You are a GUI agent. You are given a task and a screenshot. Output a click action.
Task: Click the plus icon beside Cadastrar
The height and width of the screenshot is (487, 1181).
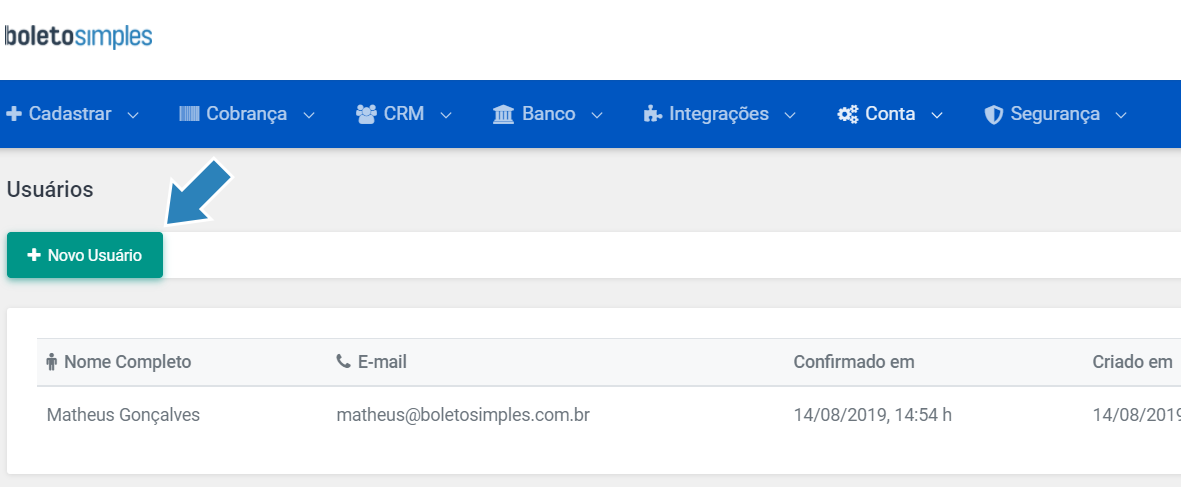tap(14, 114)
